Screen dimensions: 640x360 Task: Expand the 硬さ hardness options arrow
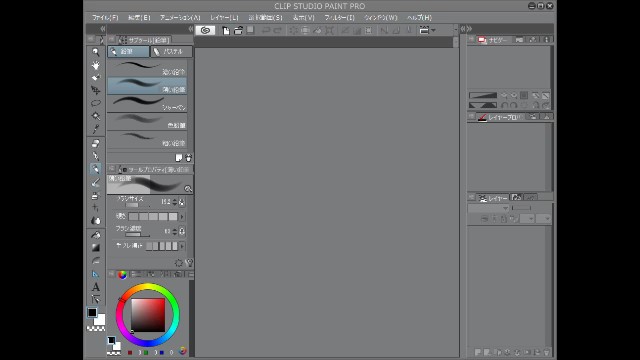182,217
